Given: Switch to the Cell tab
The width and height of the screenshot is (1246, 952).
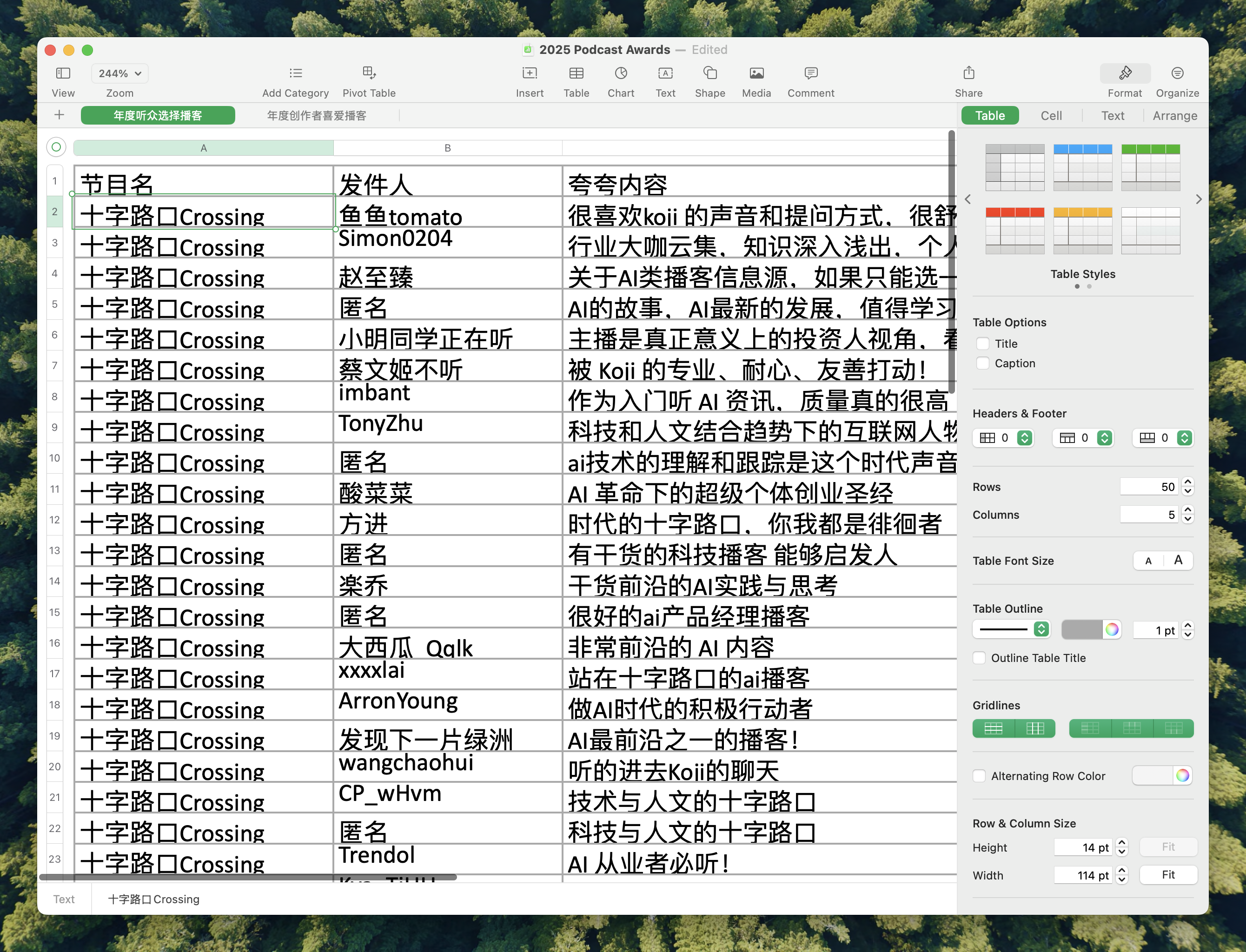Looking at the screenshot, I should coord(1051,116).
